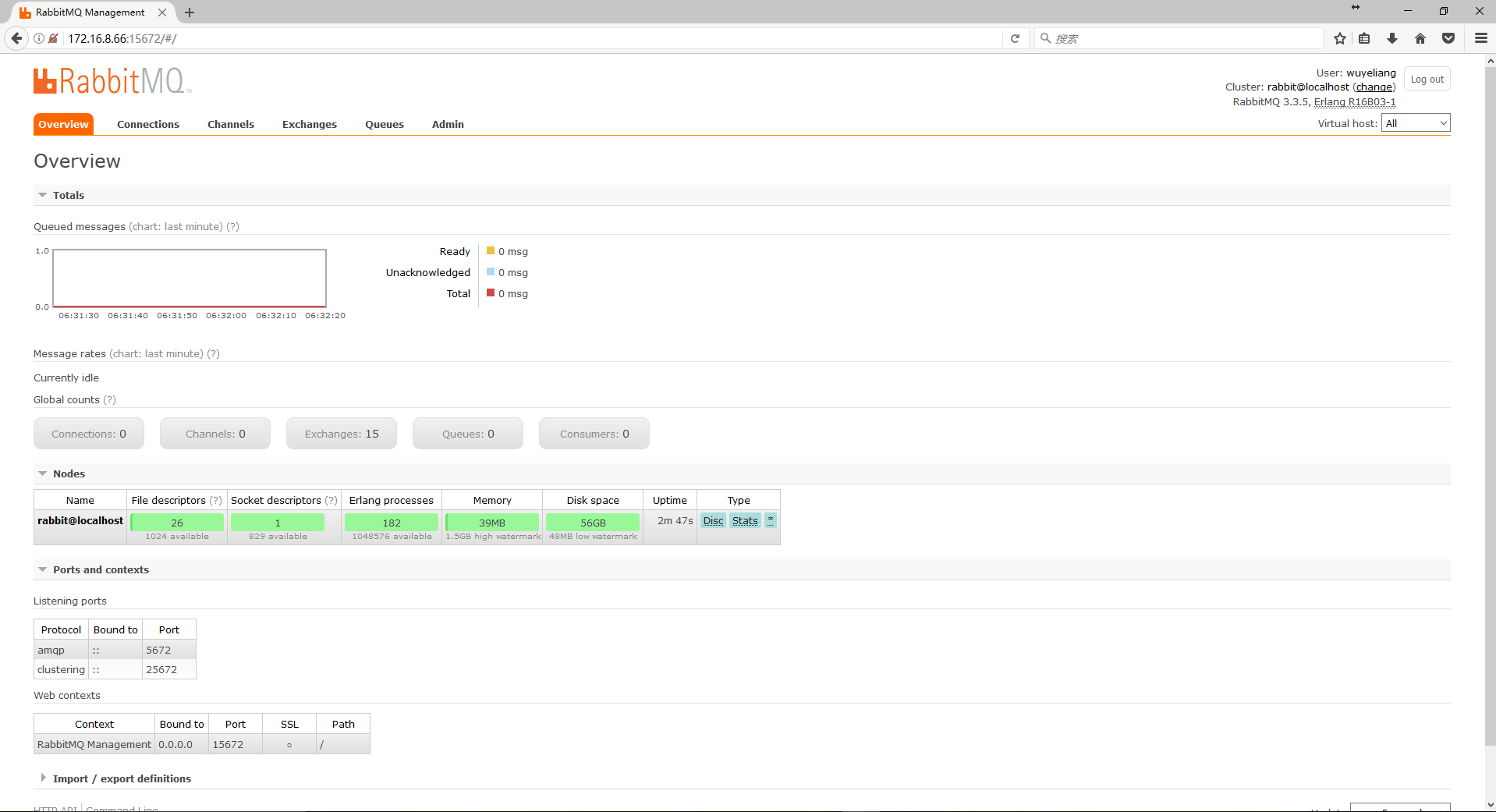Click the red Total legend swatch

click(x=491, y=293)
